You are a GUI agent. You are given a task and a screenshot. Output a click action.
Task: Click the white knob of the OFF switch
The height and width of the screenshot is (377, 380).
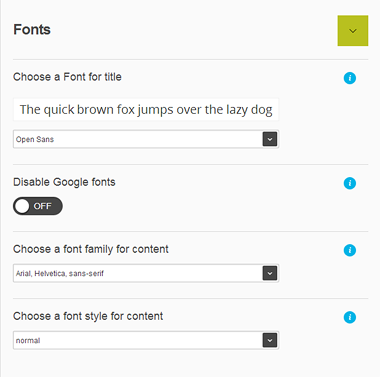coord(22,206)
